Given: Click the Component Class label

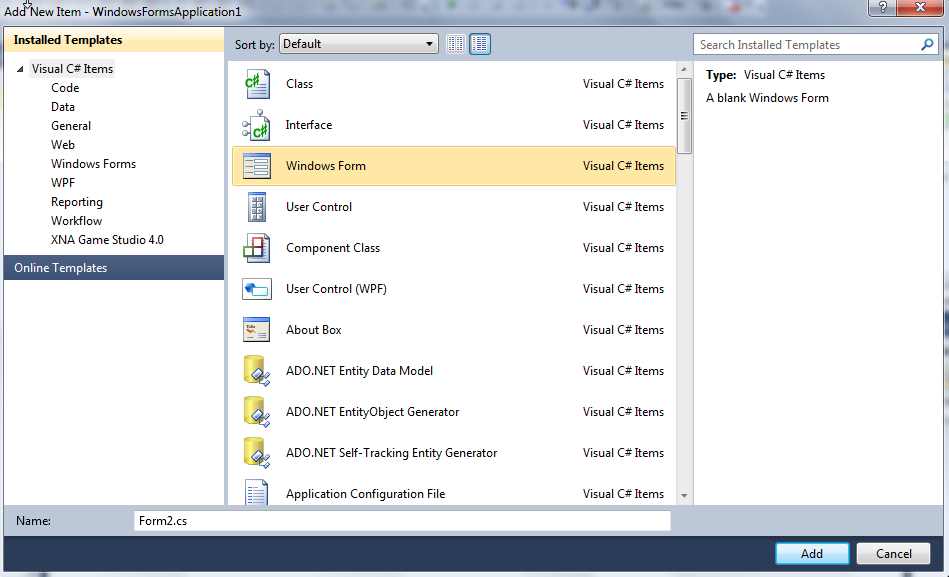Looking at the screenshot, I should (333, 248).
